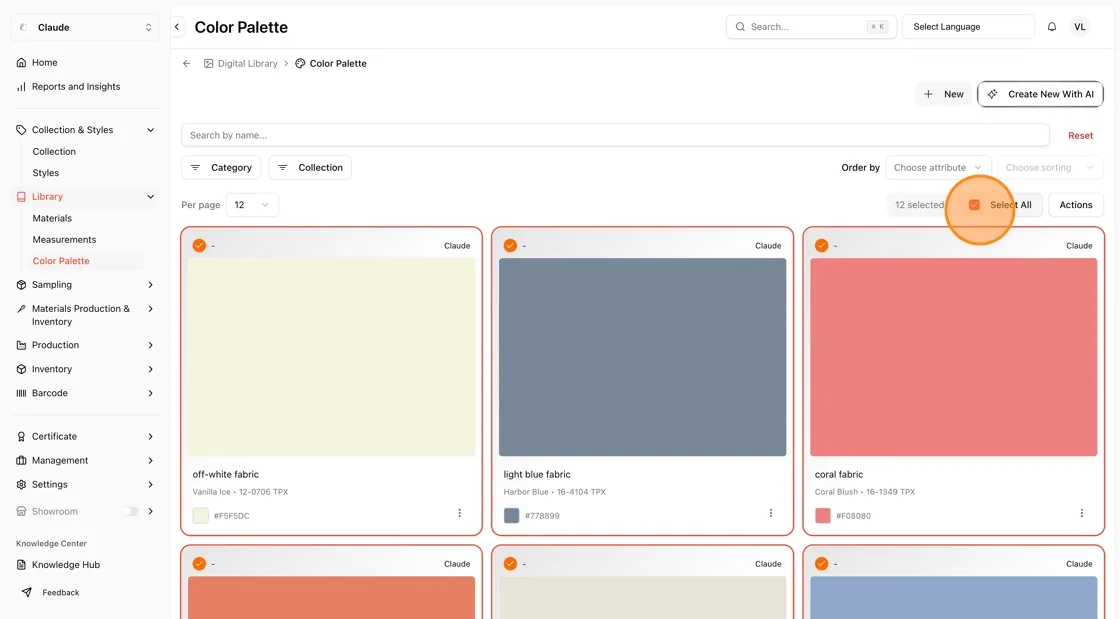Click the Showroom store icon
1120x619 pixels.
(x=21, y=511)
